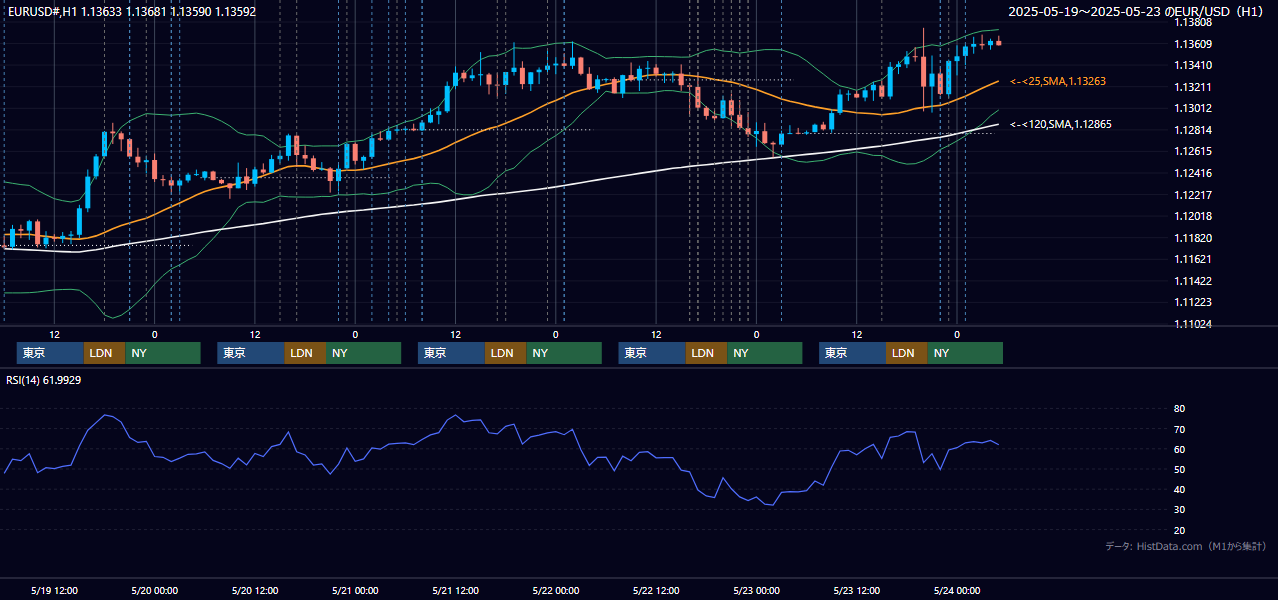Click price axis value 1.12814
This screenshot has height=600, width=1278.
pos(1192,130)
